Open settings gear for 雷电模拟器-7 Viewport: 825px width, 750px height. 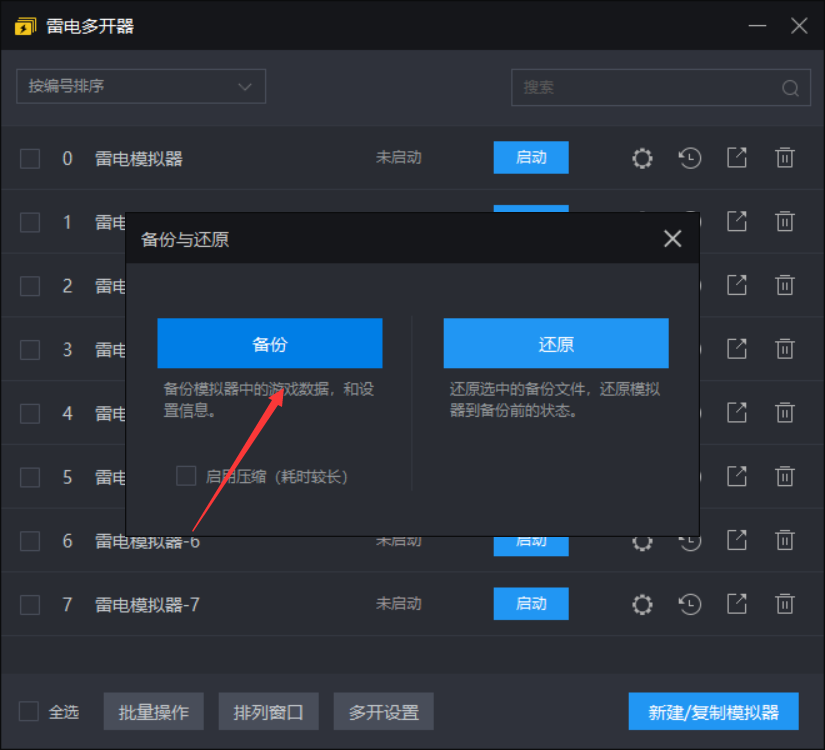642,604
